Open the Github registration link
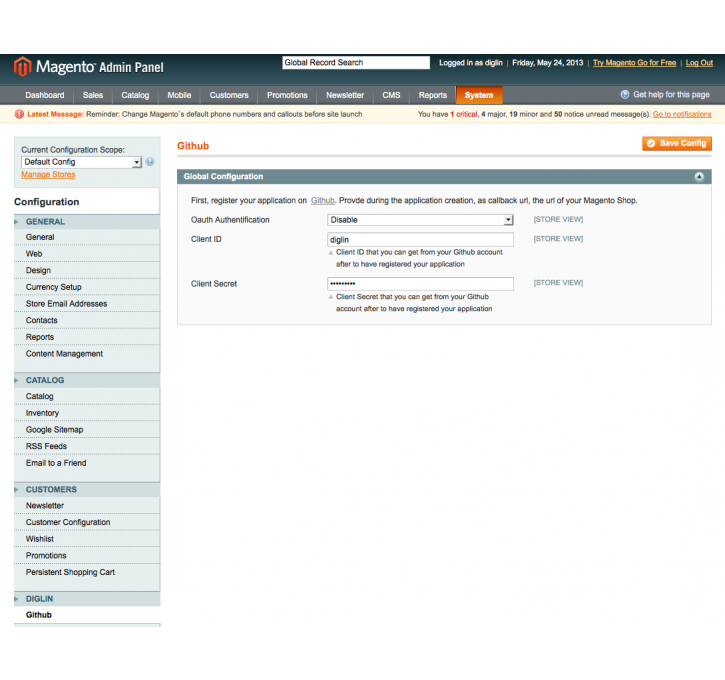The width and height of the screenshot is (725, 680). pyautogui.click(x=322, y=201)
